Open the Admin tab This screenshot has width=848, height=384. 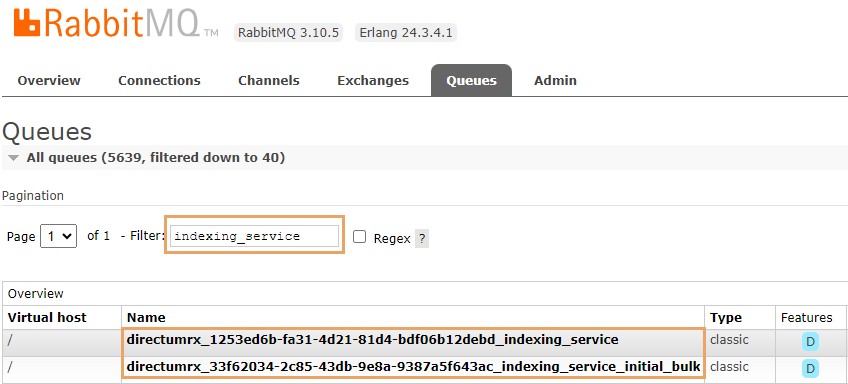pyautogui.click(x=555, y=81)
